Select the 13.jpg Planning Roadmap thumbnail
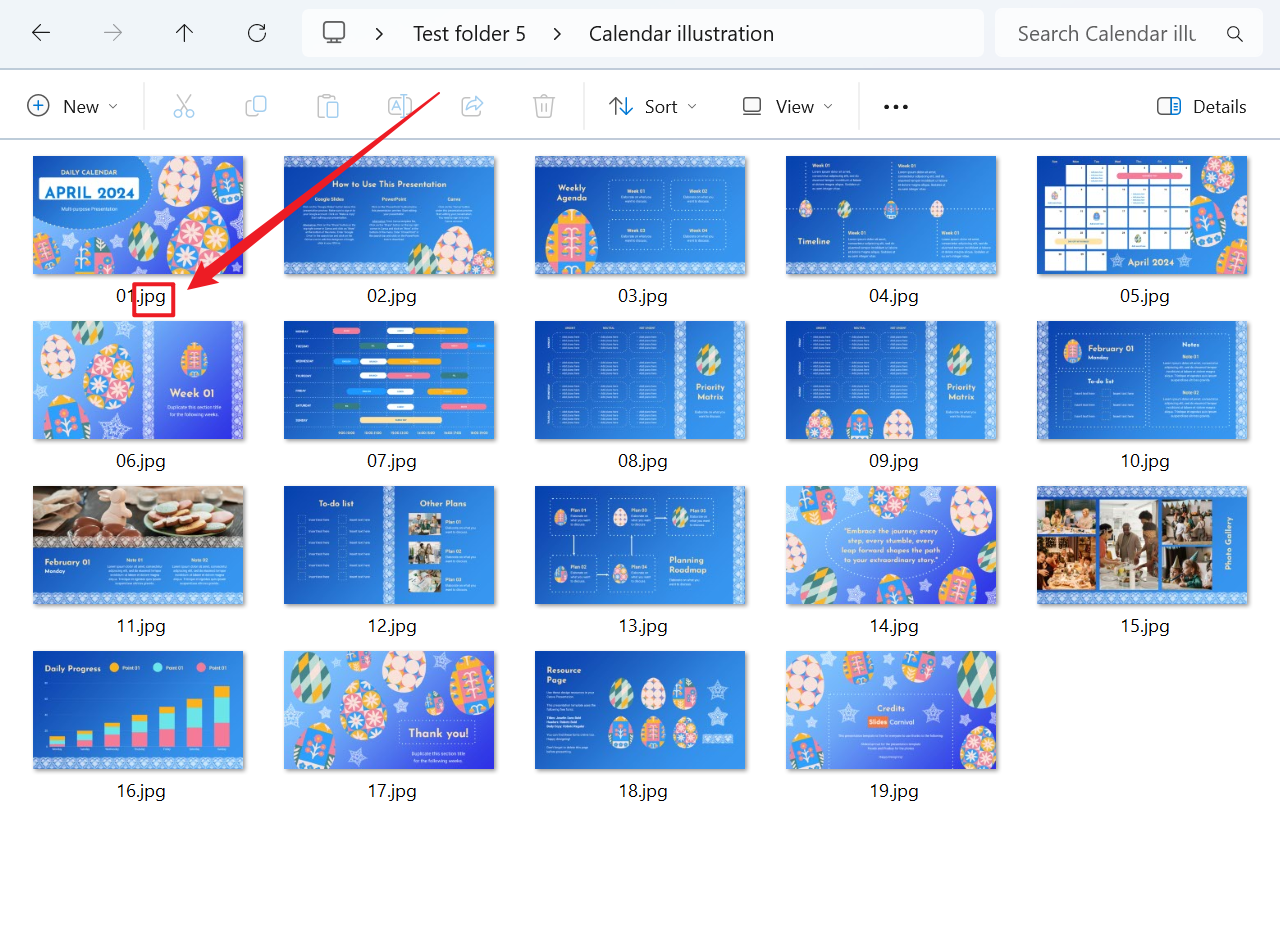The width and height of the screenshot is (1280, 927). (x=640, y=545)
